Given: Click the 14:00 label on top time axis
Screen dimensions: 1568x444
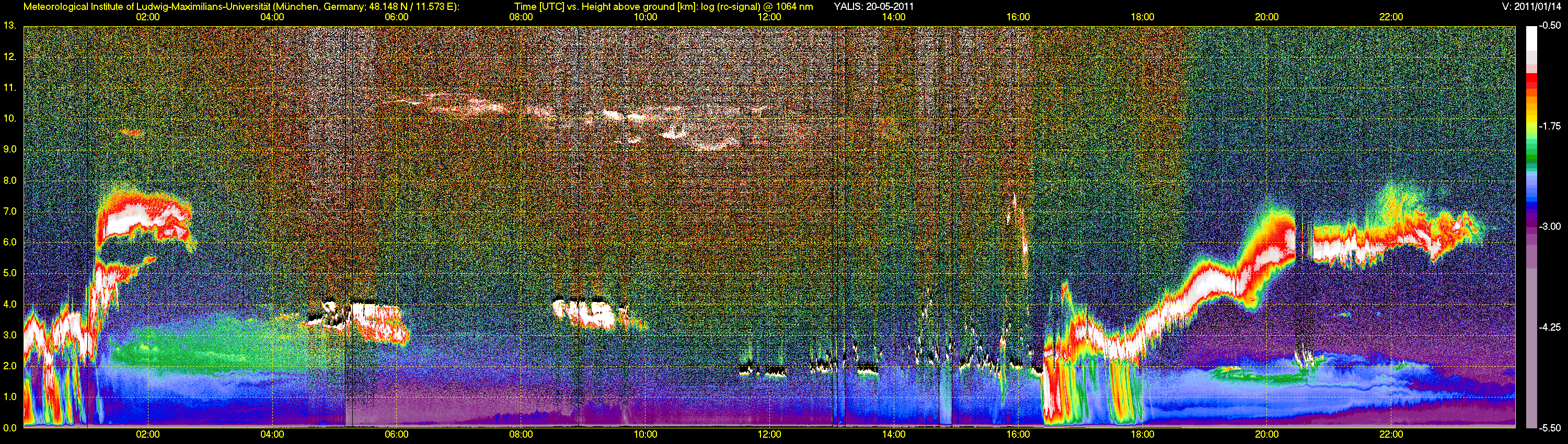Looking at the screenshot, I should [894, 17].
